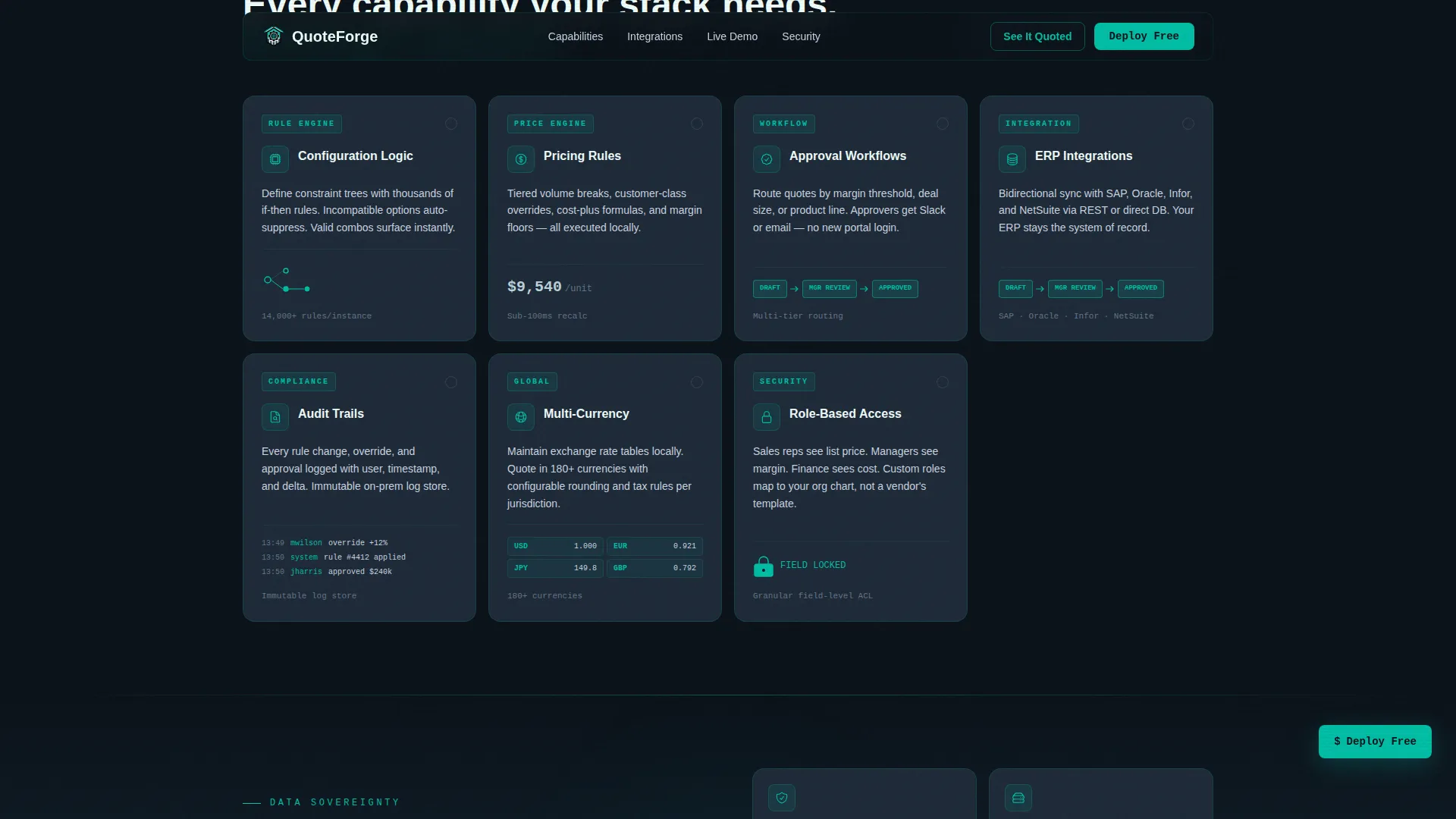1456x819 pixels.
Task: Click the green FIELD LOCKED padlock icon
Action: point(764,566)
